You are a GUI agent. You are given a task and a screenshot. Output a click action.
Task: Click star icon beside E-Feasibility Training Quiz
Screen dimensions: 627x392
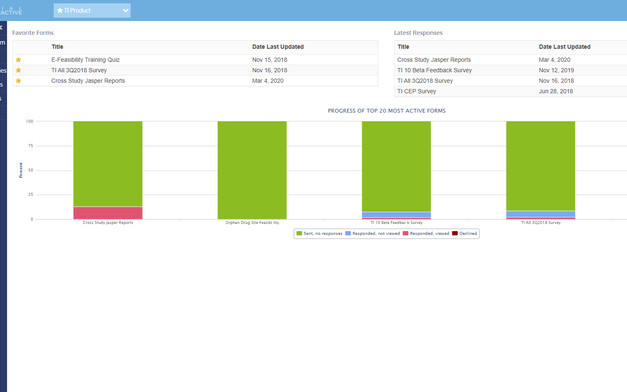coord(18,60)
